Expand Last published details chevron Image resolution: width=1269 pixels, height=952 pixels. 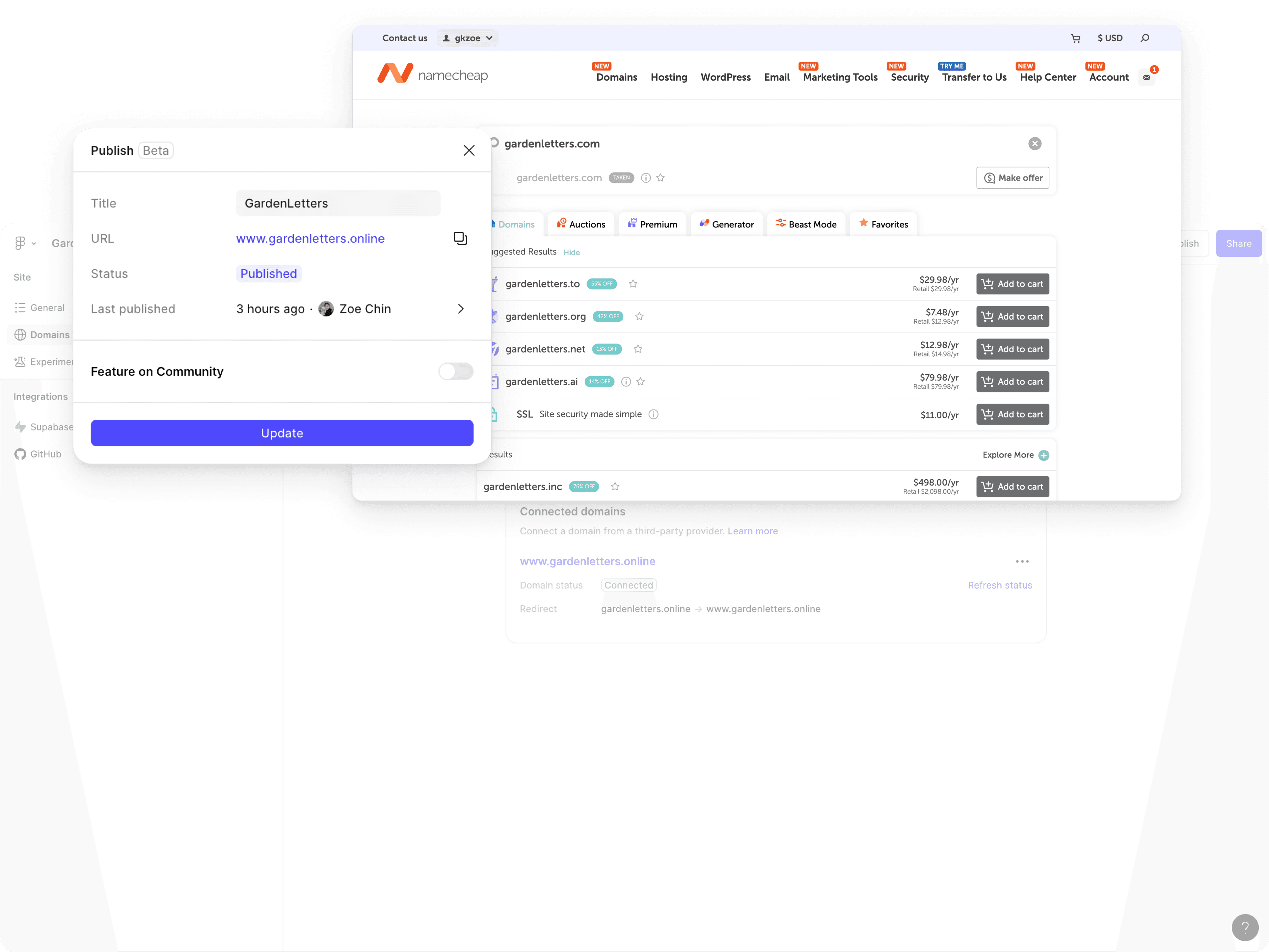click(x=461, y=309)
